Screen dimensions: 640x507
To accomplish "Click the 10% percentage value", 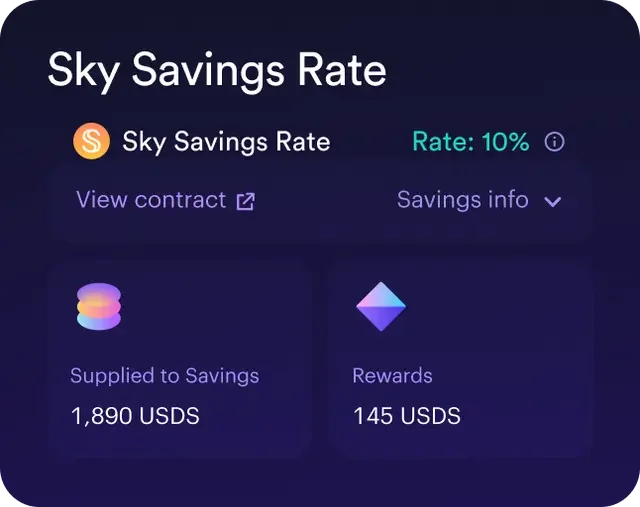I will coord(505,142).
